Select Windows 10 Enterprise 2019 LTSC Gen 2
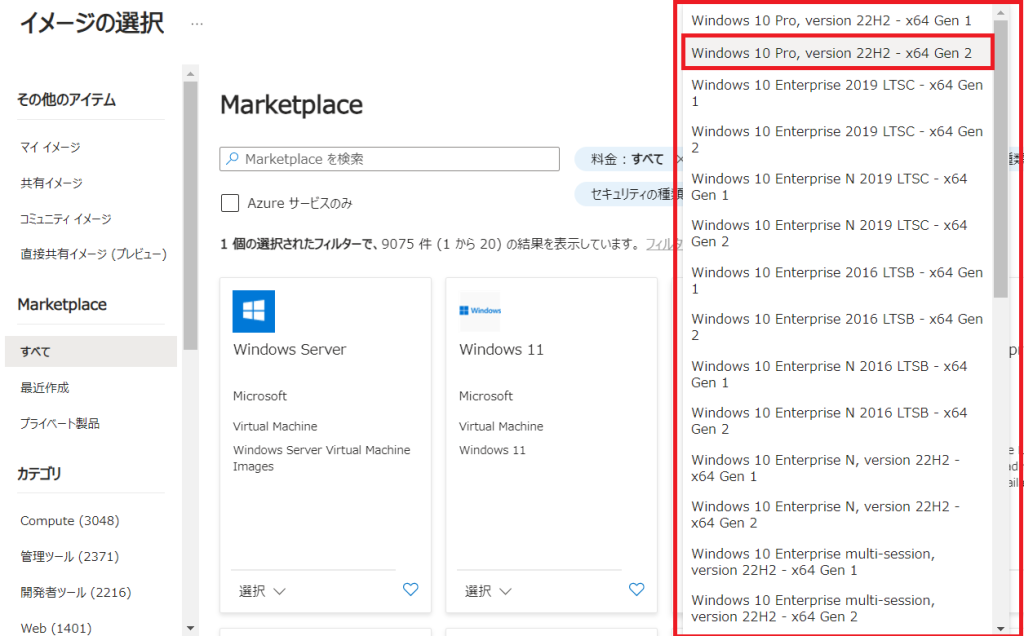Image resolution: width=1024 pixels, height=636 pixels. click(x=837, y=140)
